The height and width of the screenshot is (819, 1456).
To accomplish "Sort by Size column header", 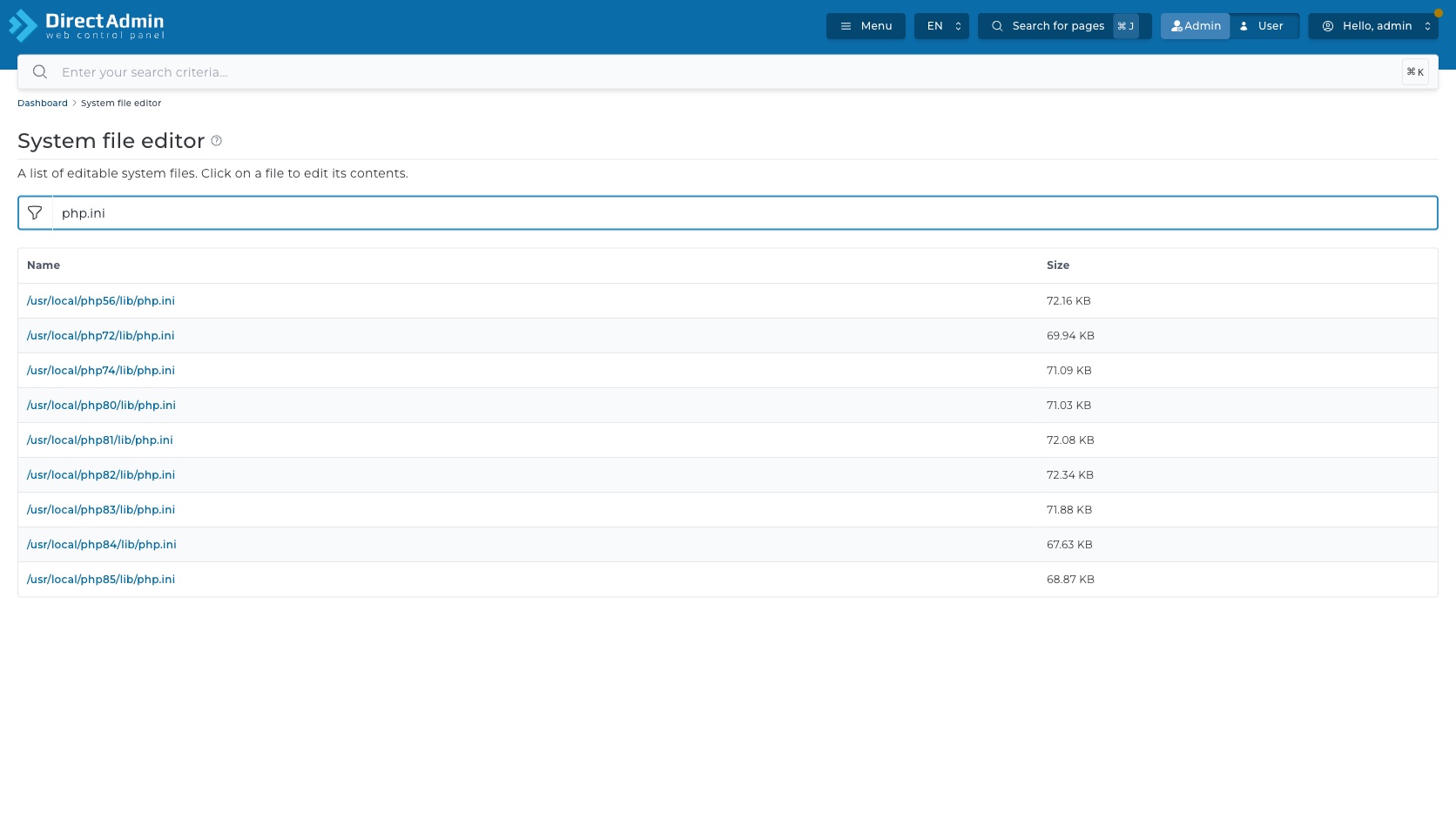I will [x=1058, y=265].
